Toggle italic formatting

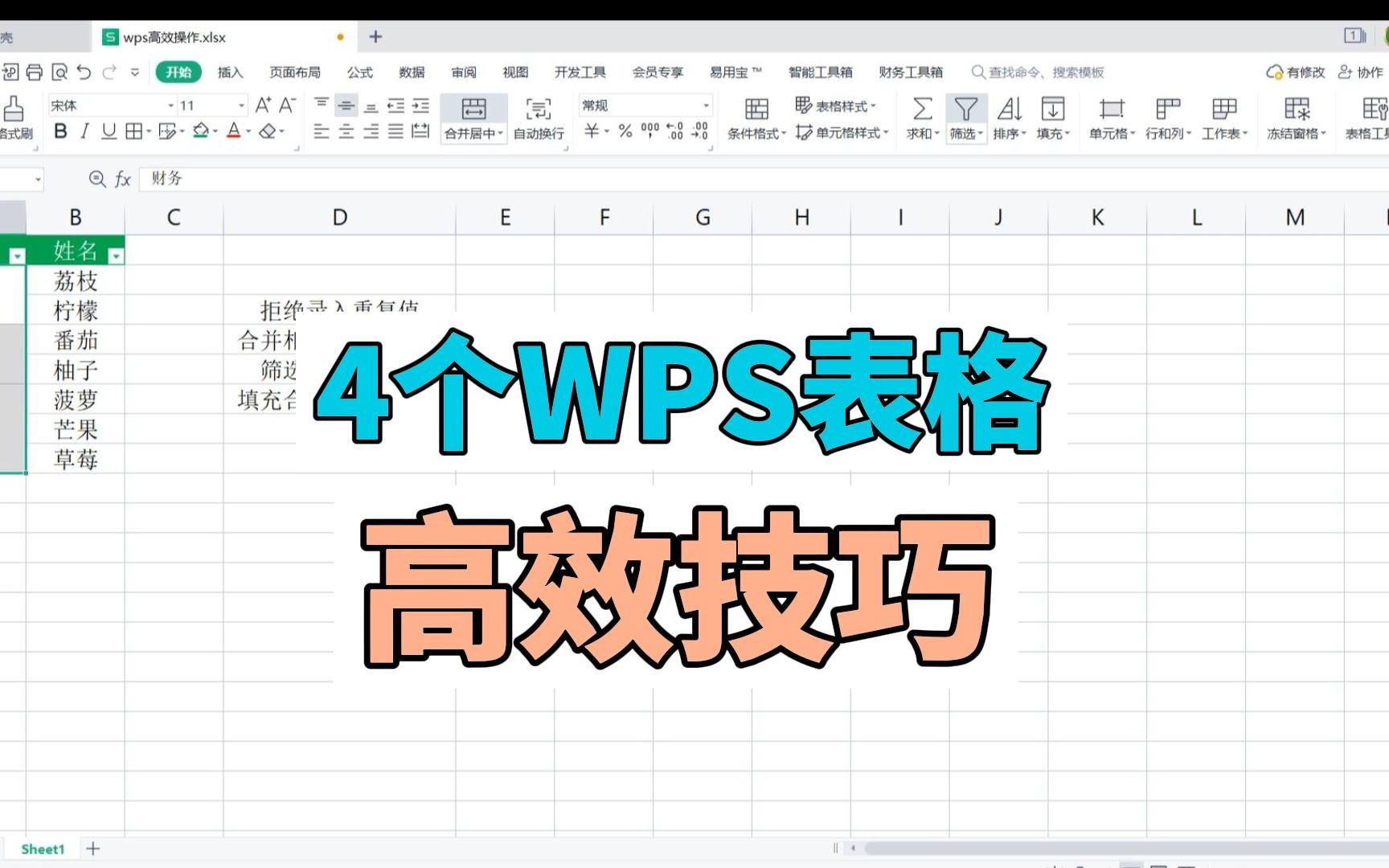pos(84,132)
